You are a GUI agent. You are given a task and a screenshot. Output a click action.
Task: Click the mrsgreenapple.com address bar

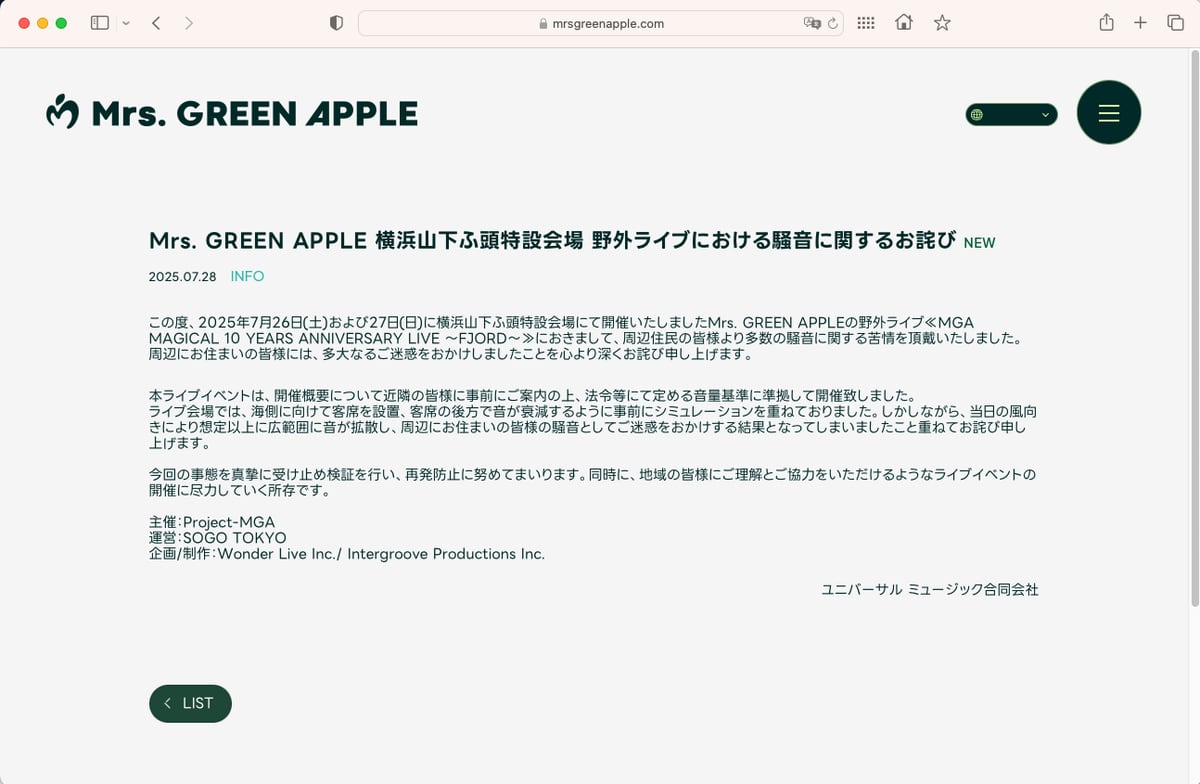(600, 23)
